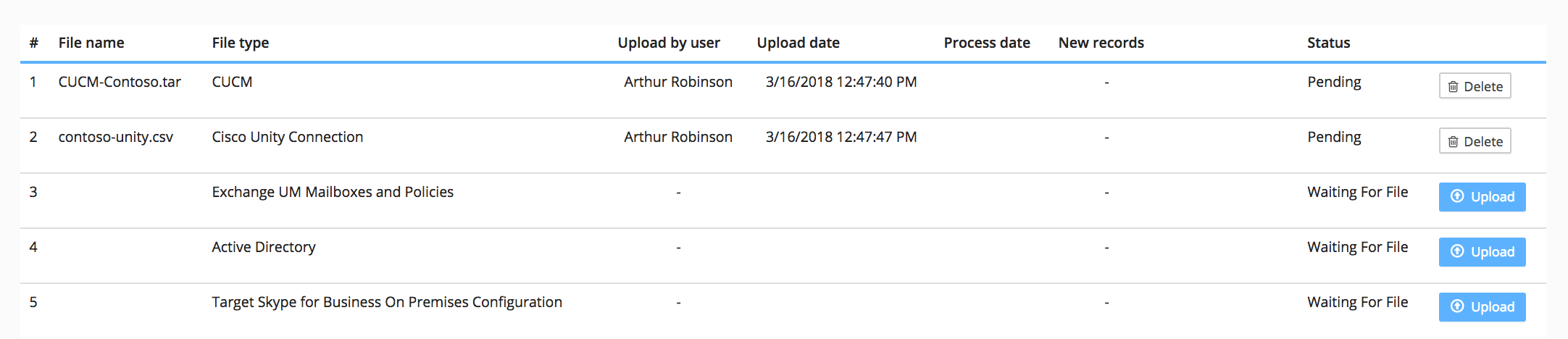Viewport: 1568px width, 339px height.
Task: Sort by Status column header
Action: (x=1329, y=43)
